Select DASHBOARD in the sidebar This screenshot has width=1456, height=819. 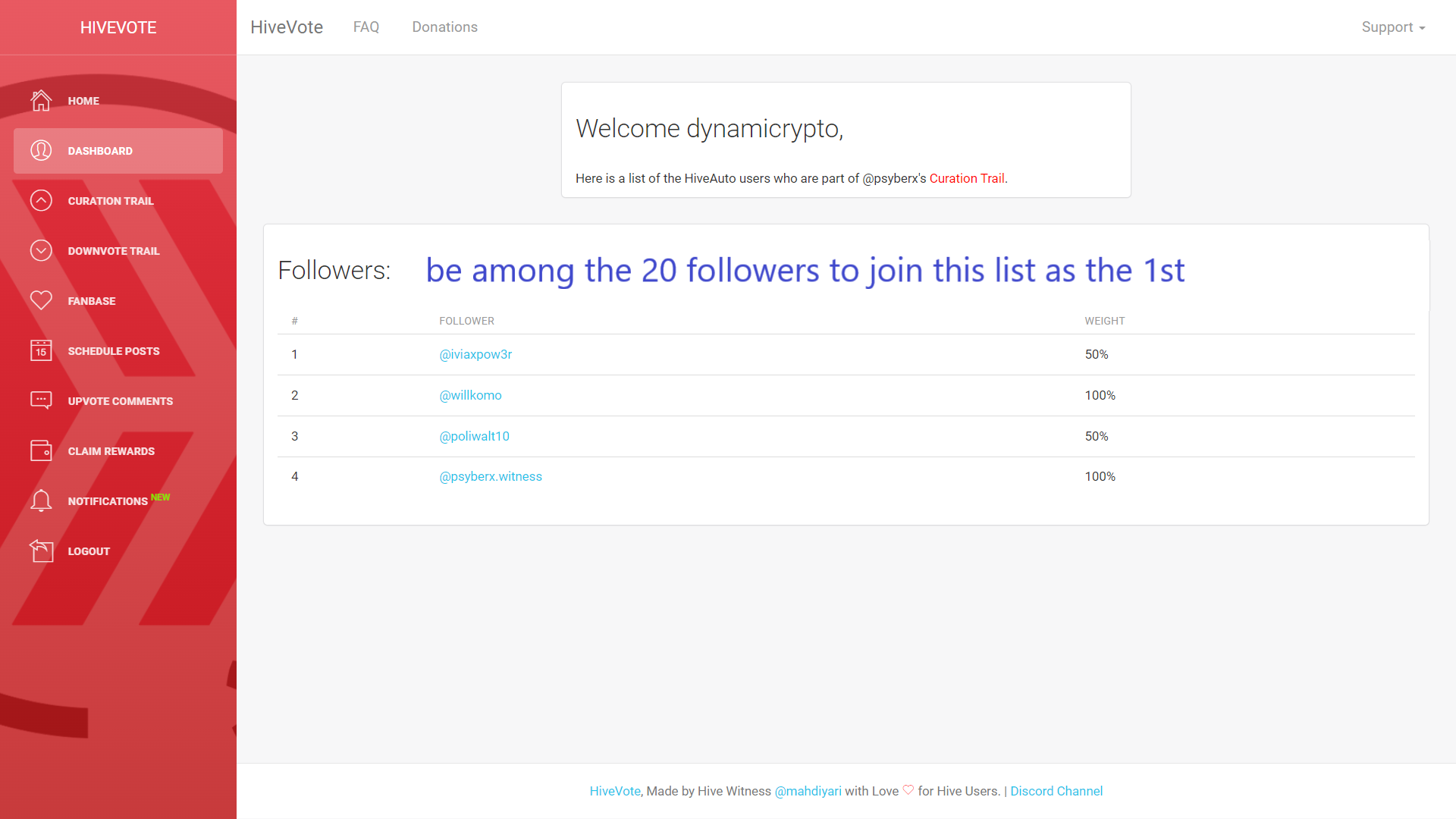pyautogui.click(x=118, y=151)
